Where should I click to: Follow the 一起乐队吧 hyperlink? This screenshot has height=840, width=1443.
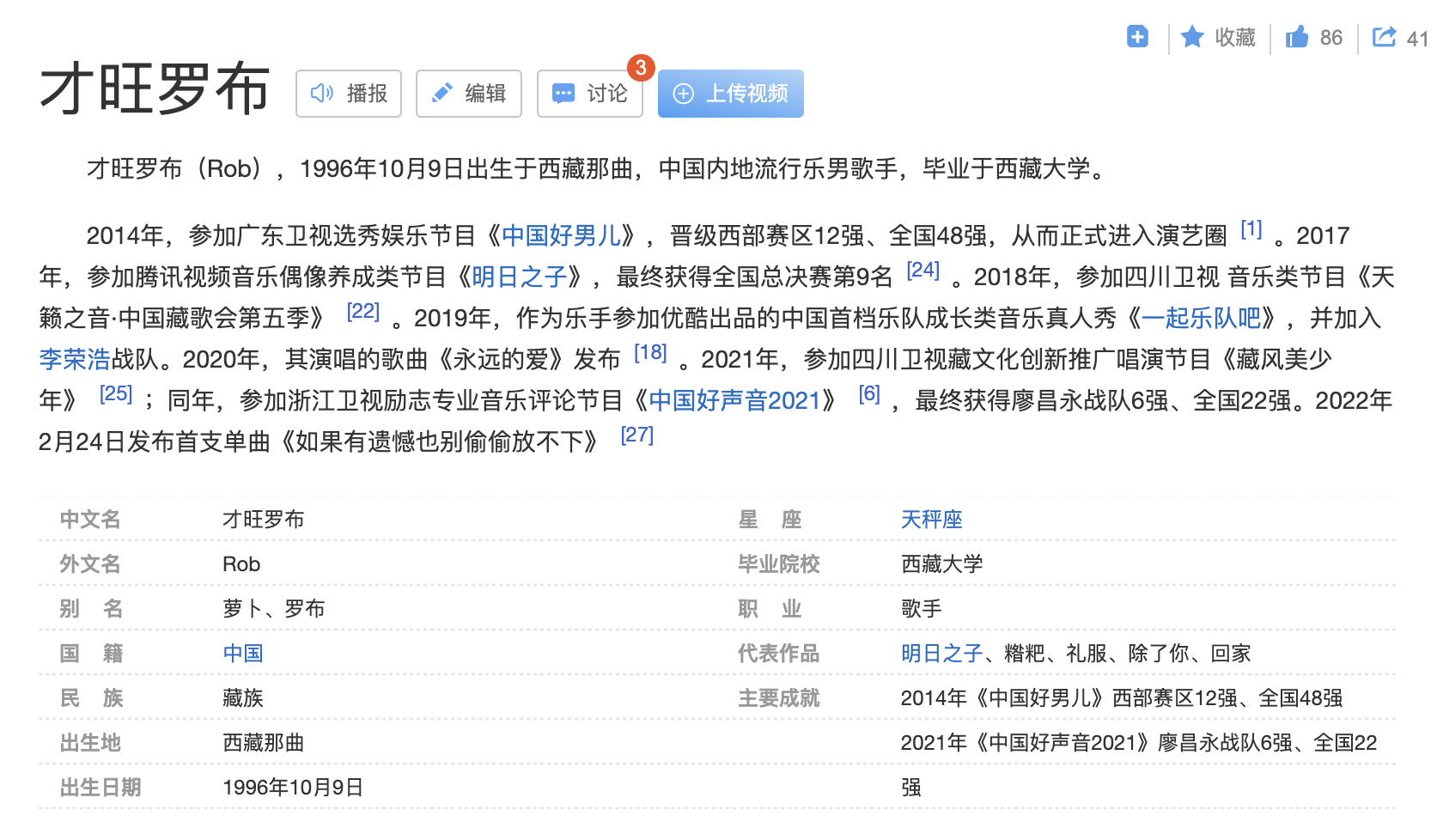(x=1201, y=318)
